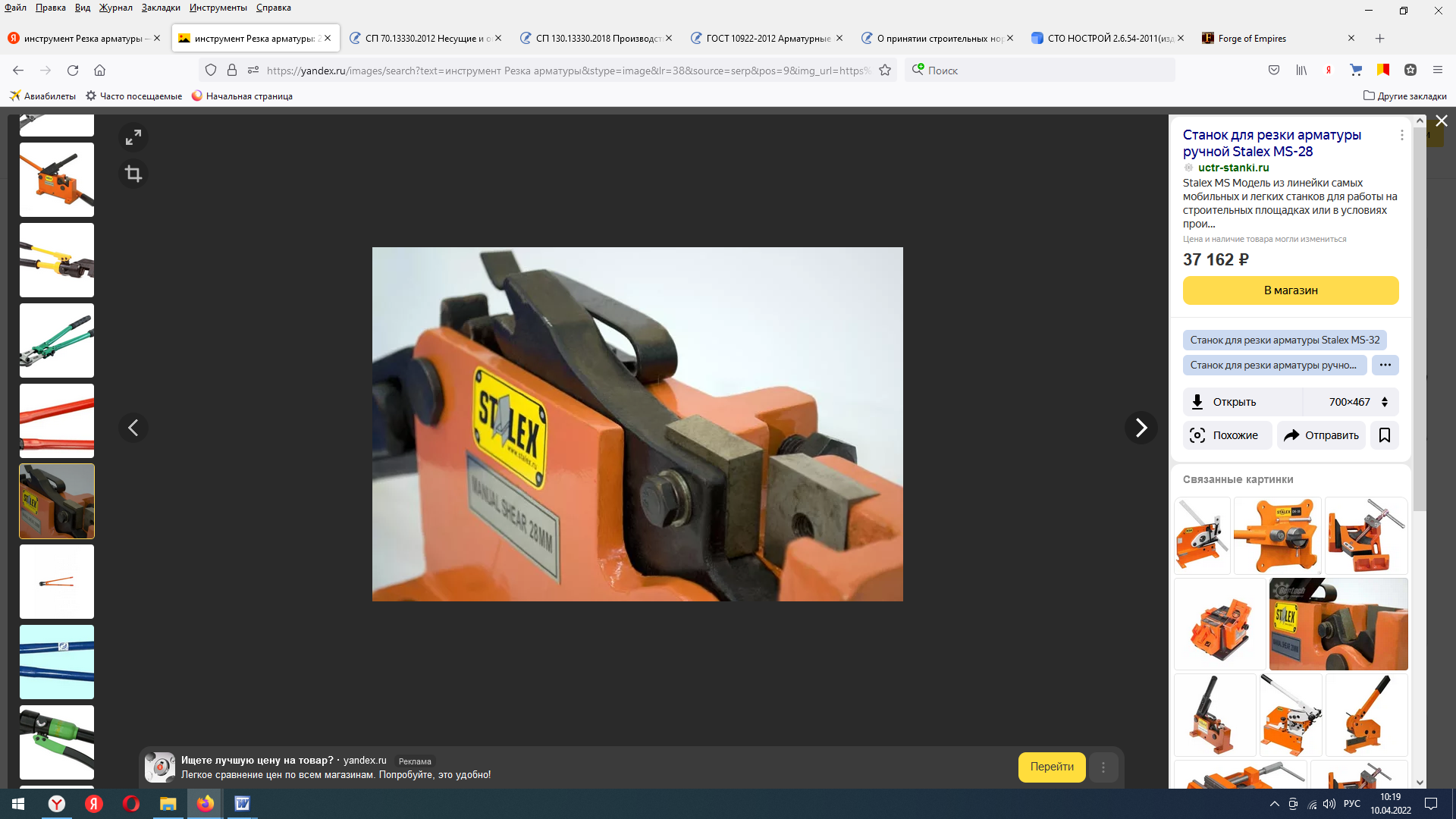Open the Правка menu
Image resolution: width=1456 pixels, height=819 pixels.
tap(50, 8)
